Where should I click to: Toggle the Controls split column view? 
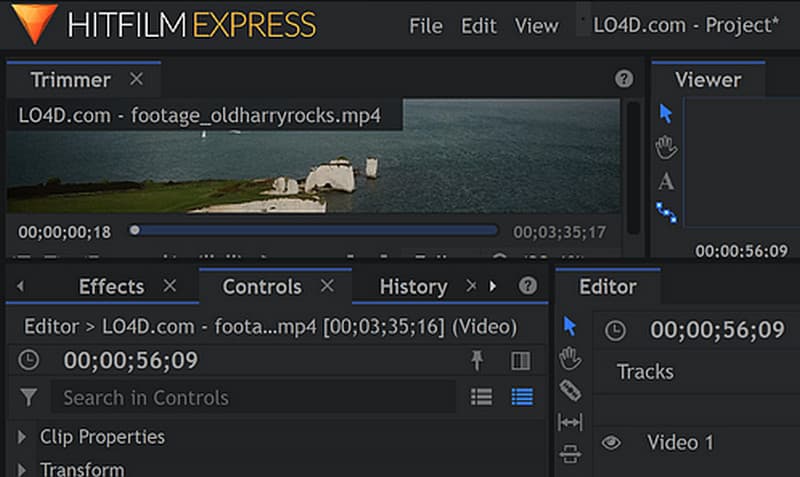(520, 361)
